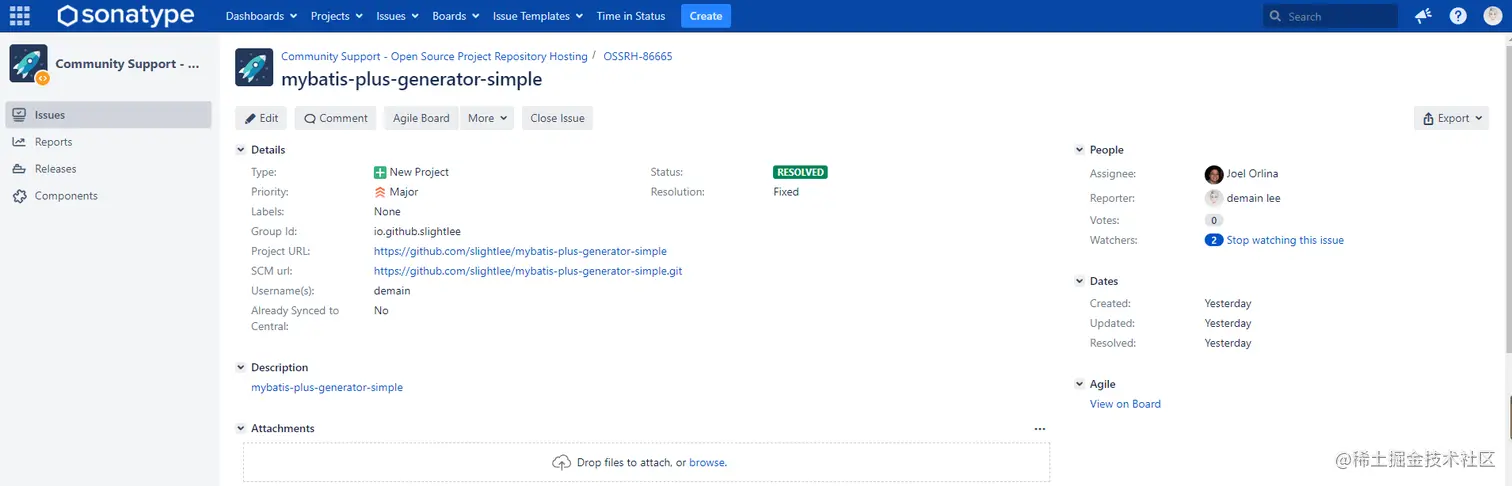The height and width of the screenshot is (486, 1512).
Task: Open the user profile avatar
Action: pos(1492,16)
